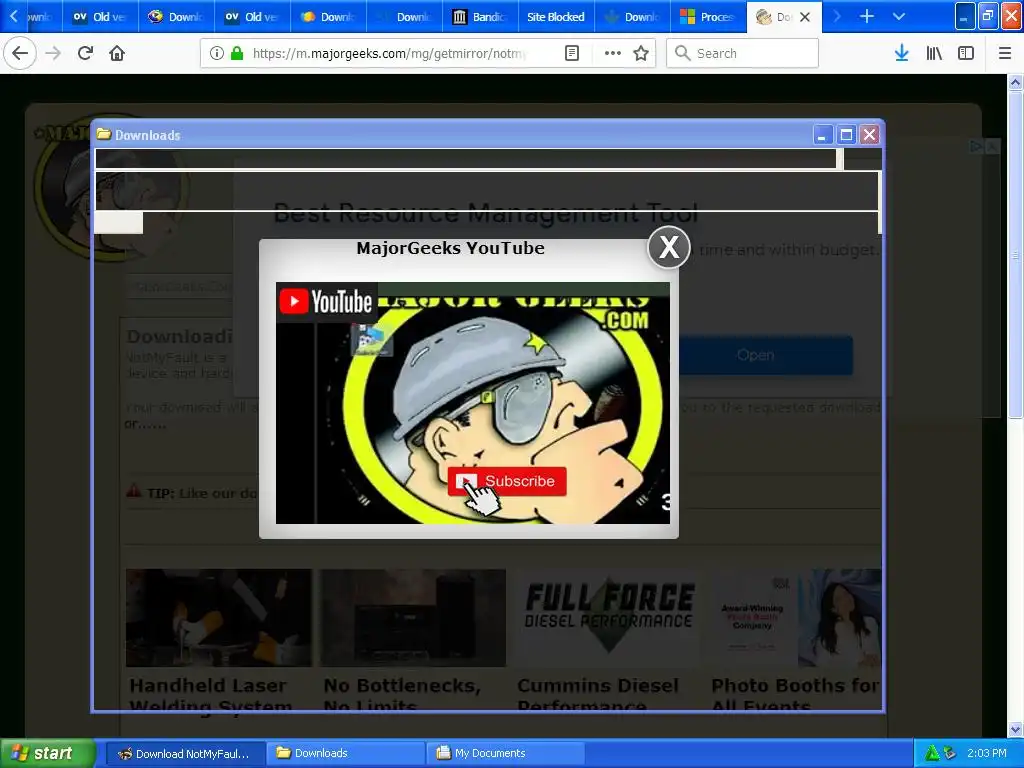This screenshot has height=768, width=1024.
Task: Reload the current page
Action: tap(85, 53)
